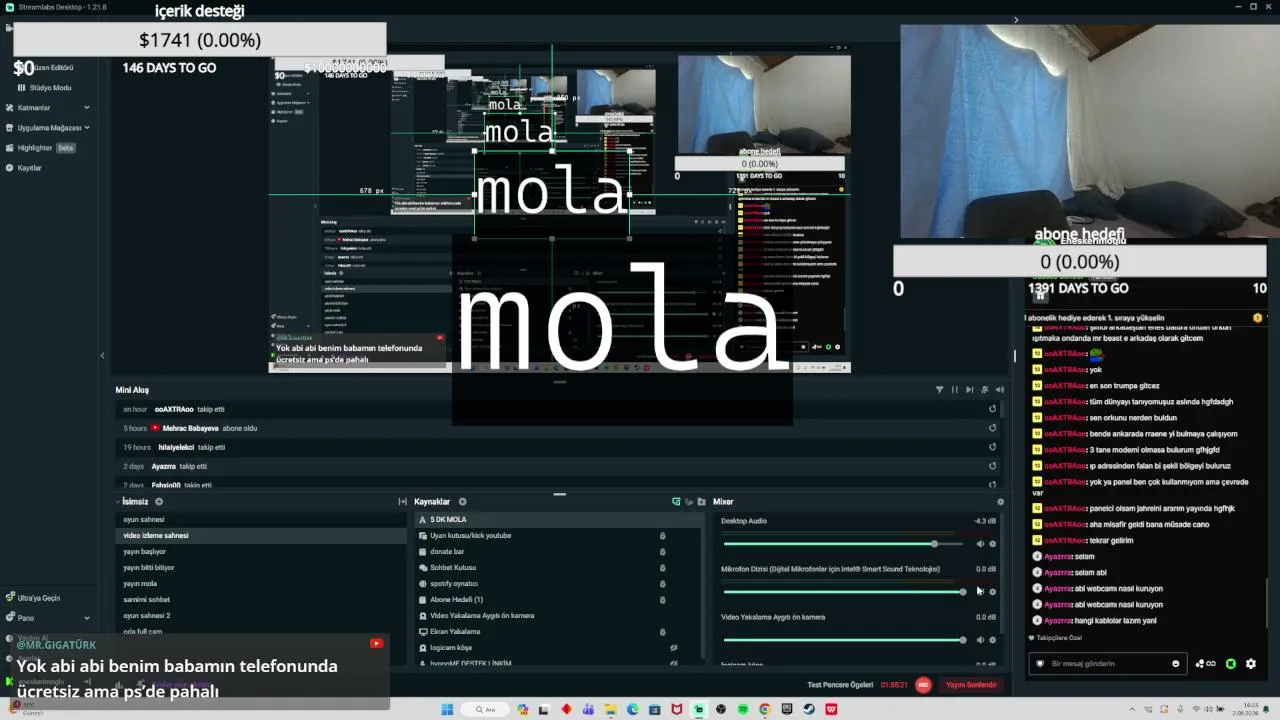1280x720 pixels.
Task: Toggle lock on Ekran Yakalama source
Action: 662,632
